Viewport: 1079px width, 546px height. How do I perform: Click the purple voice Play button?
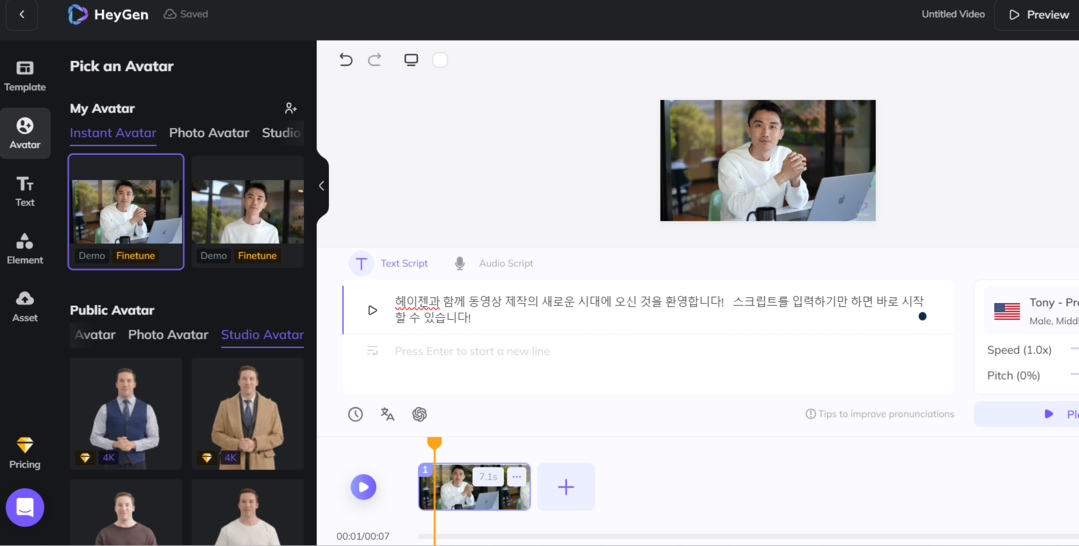(x=1027, y=414)
